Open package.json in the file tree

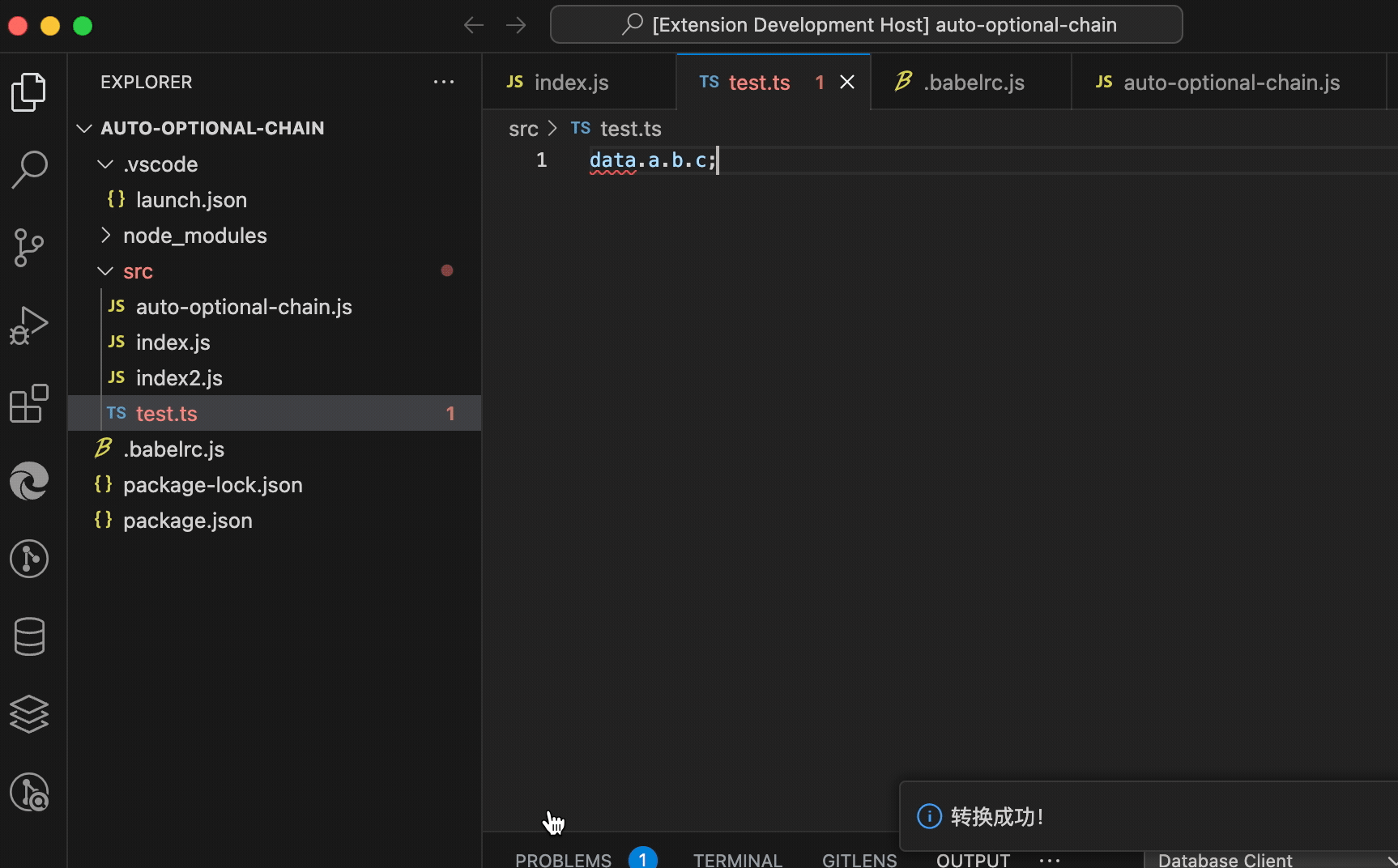[187, 520]
